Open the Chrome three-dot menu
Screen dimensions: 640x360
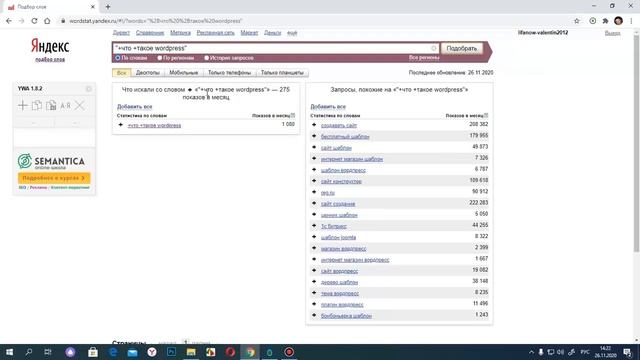point(631,21)
